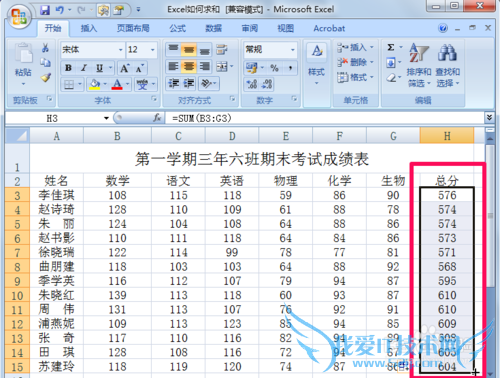Save the workbook from quick access toolbar
500x378 pixels.
click(45, 10)
